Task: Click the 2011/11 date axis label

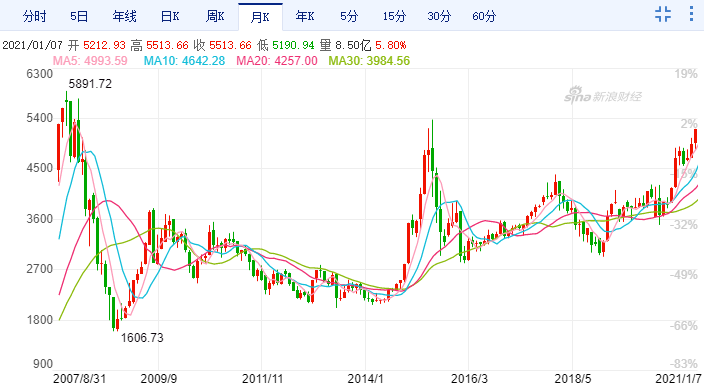Action: pos(263,379)
